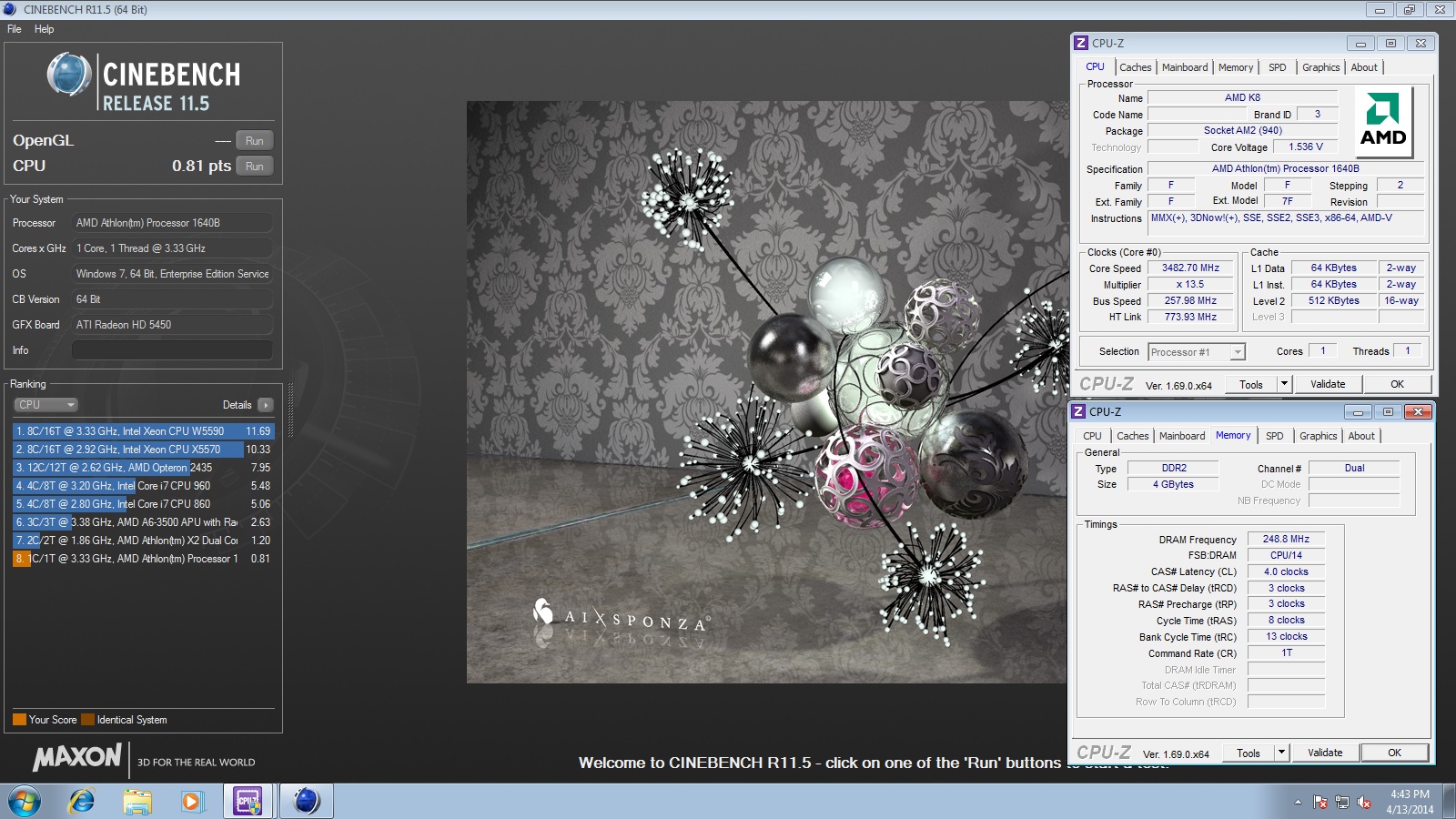Click Tools button in upper CPU-Z
The width and height of the screenshot is (1456, 819).
[x=1251, y=385]
